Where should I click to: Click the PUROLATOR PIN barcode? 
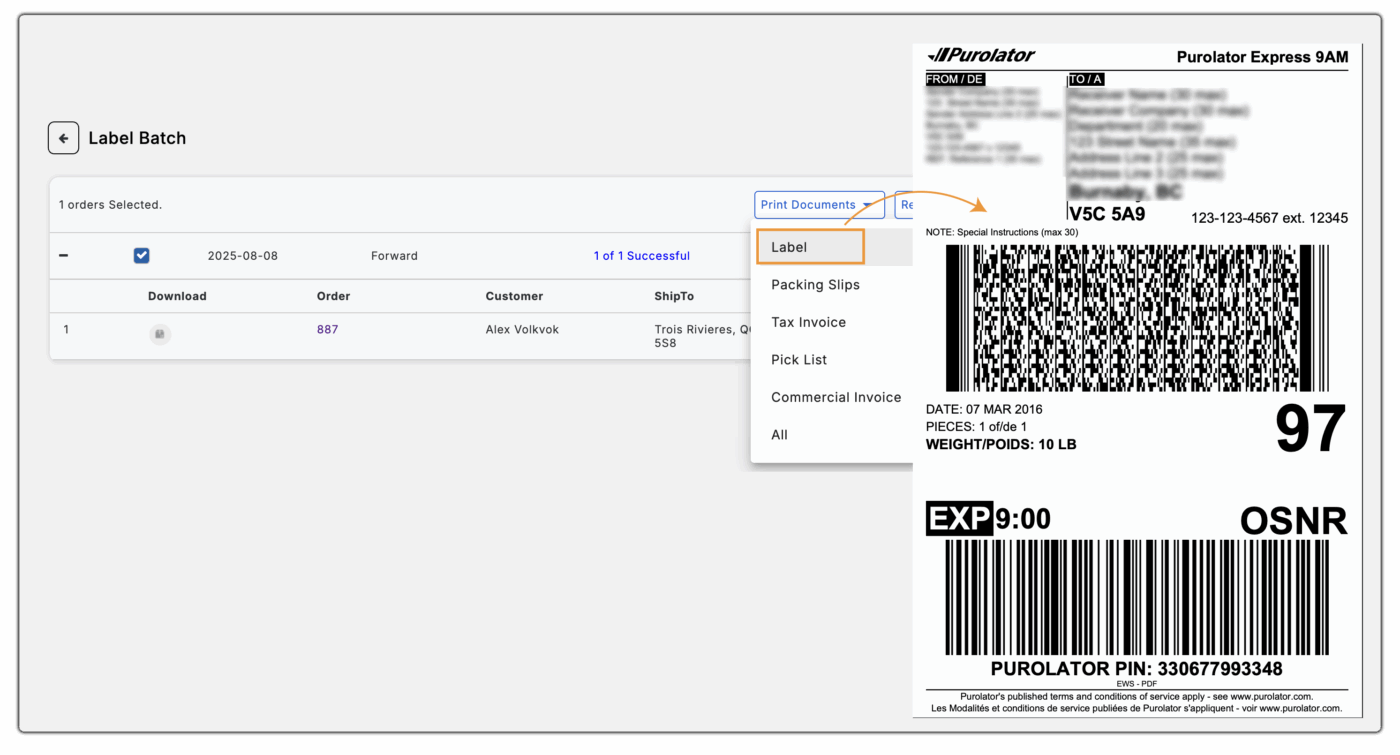click(1137, 600)
